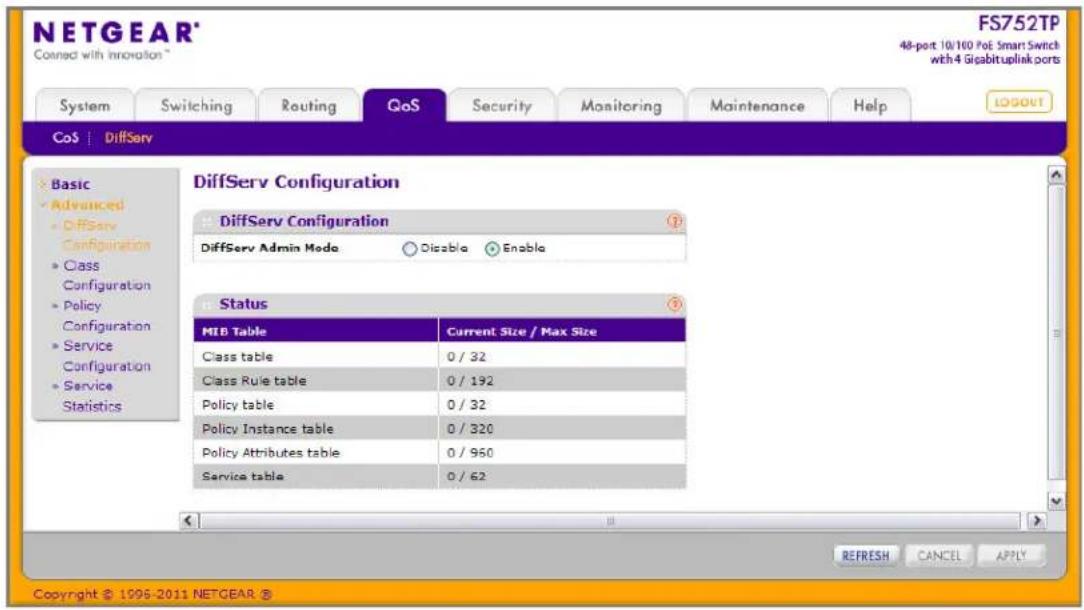This screenshot has width=1084, height=610.
Task: Open help for DiffServ Configuration section
Action: tap(674, 221)
